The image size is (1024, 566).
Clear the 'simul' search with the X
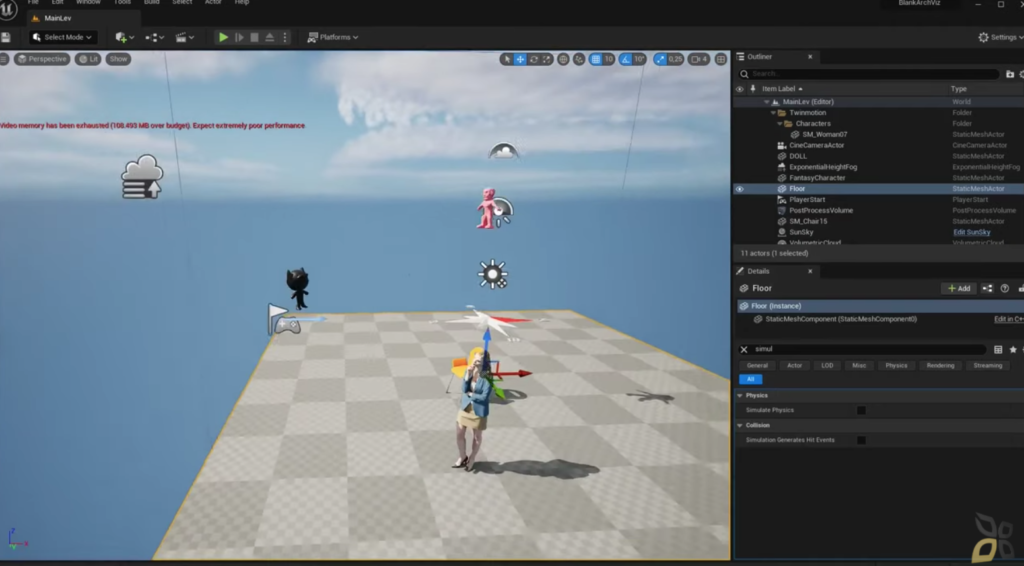coord(744,350)
